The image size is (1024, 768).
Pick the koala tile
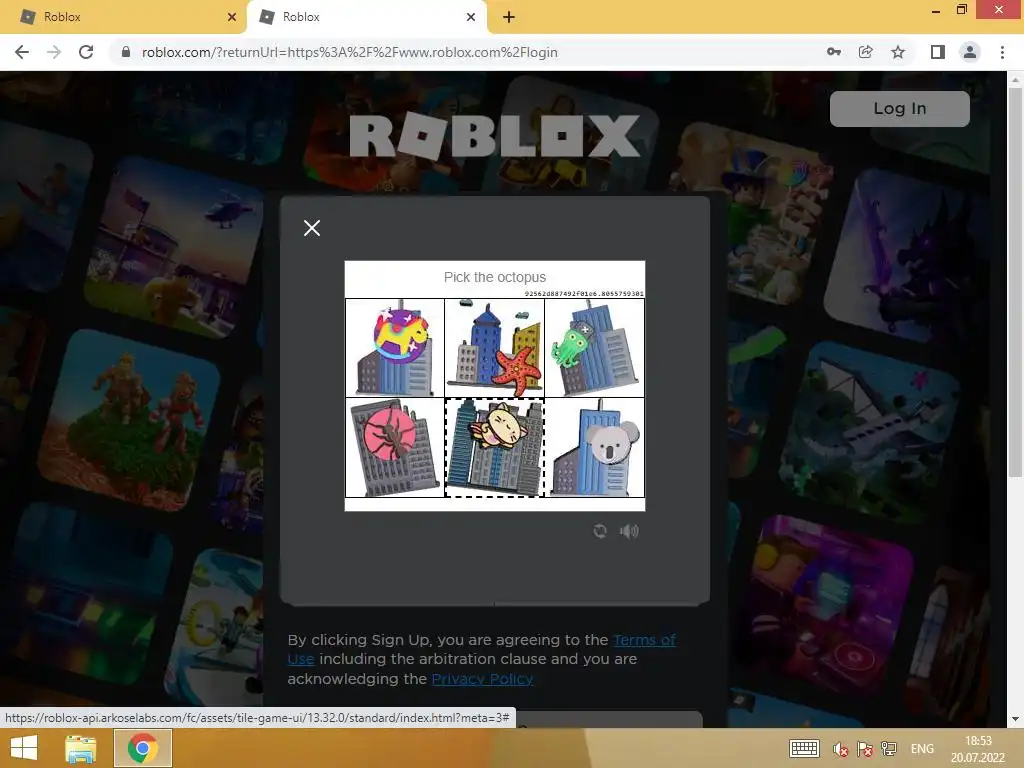point(594,448)
